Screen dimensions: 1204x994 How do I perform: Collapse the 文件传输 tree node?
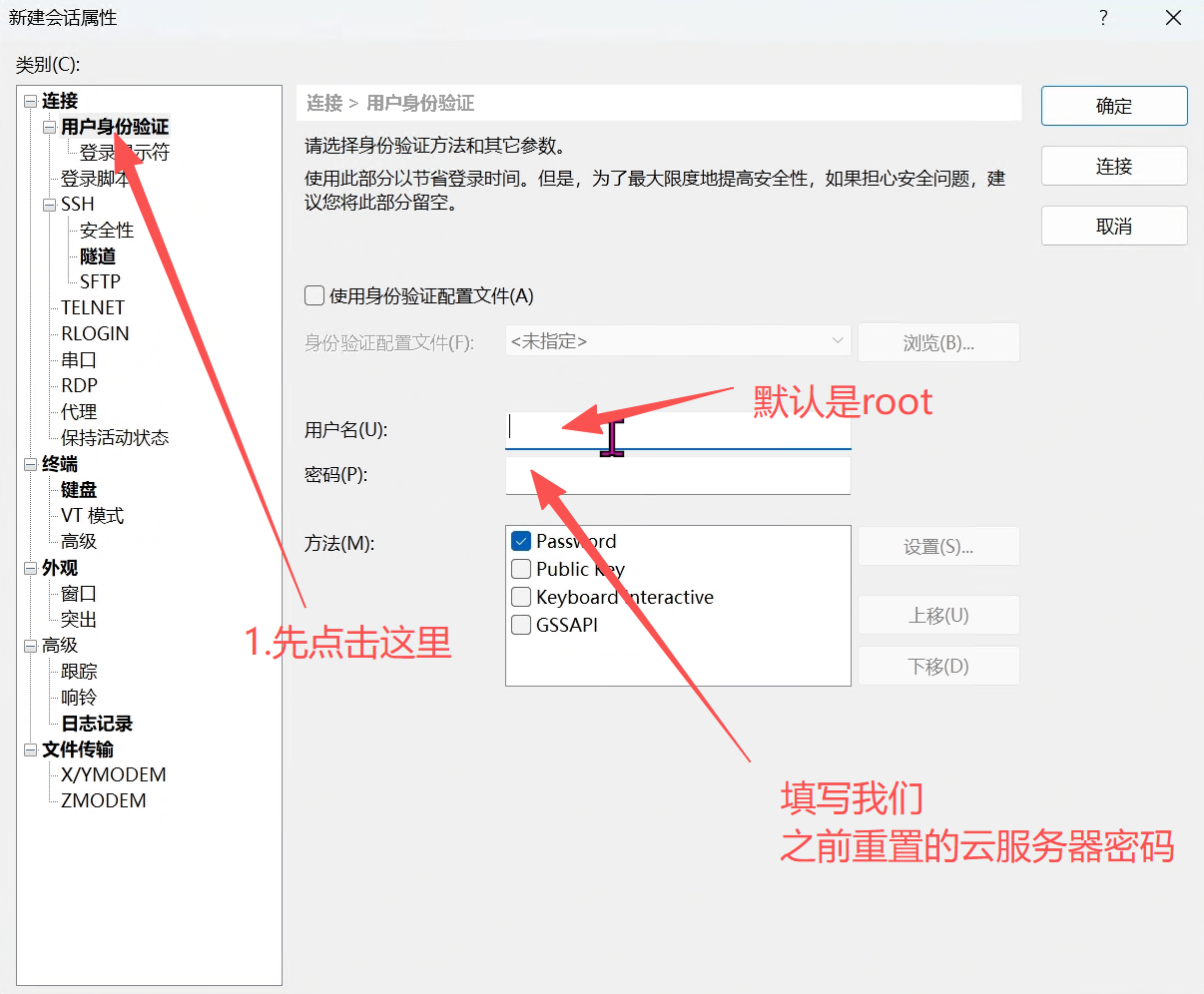[x=31, y=749]
